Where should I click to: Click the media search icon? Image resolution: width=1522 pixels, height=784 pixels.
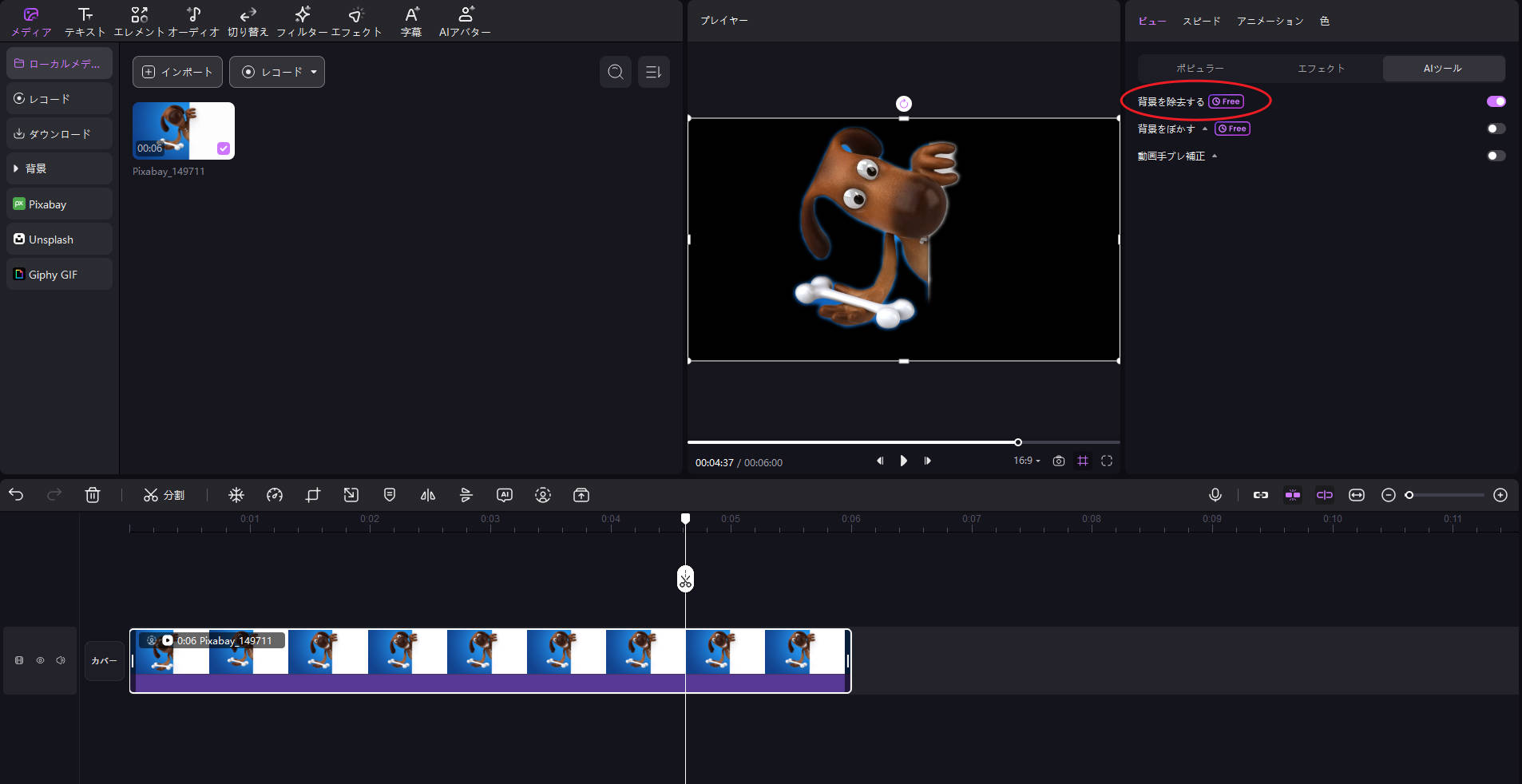click(x=615, y=72)
